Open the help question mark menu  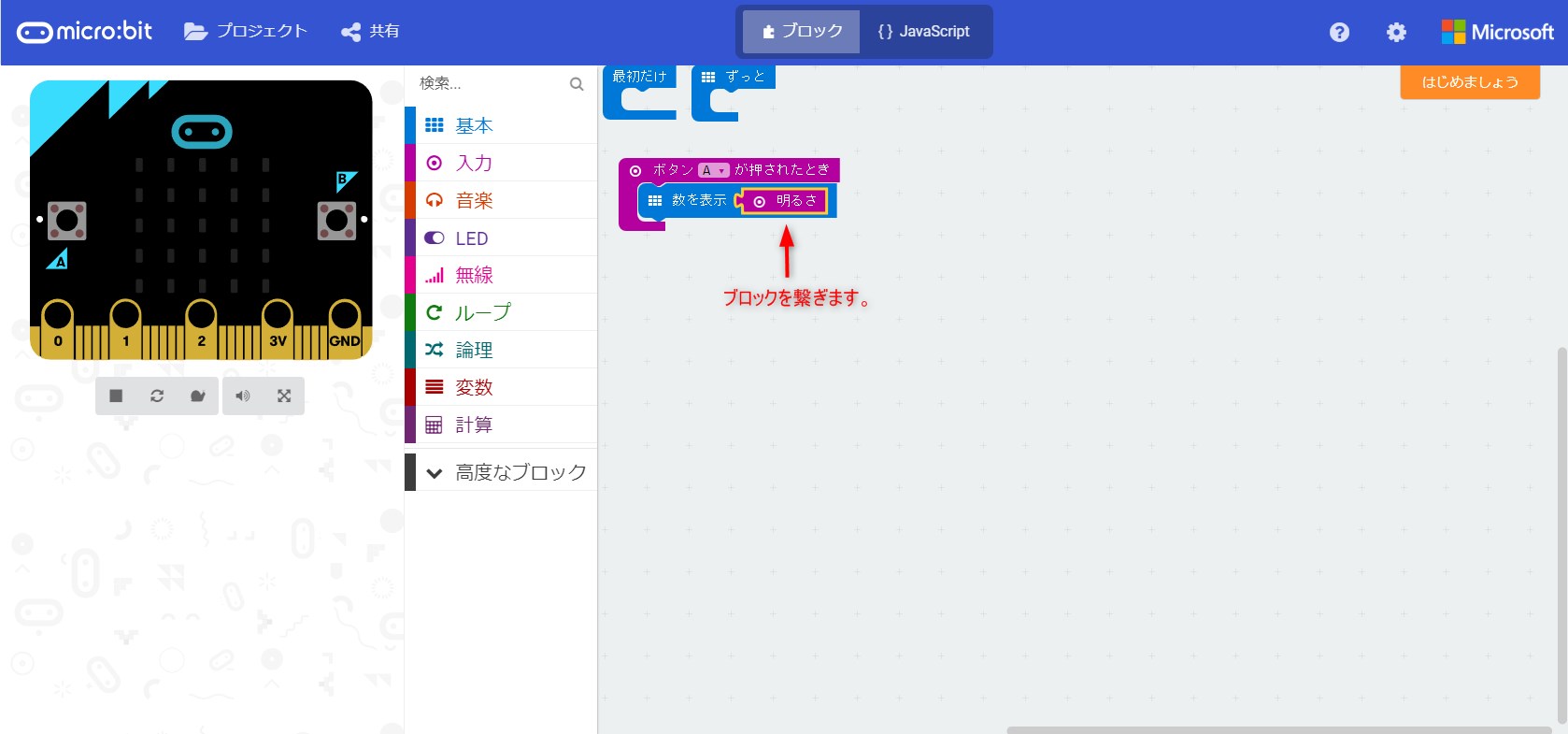(x=1339, y=33)
